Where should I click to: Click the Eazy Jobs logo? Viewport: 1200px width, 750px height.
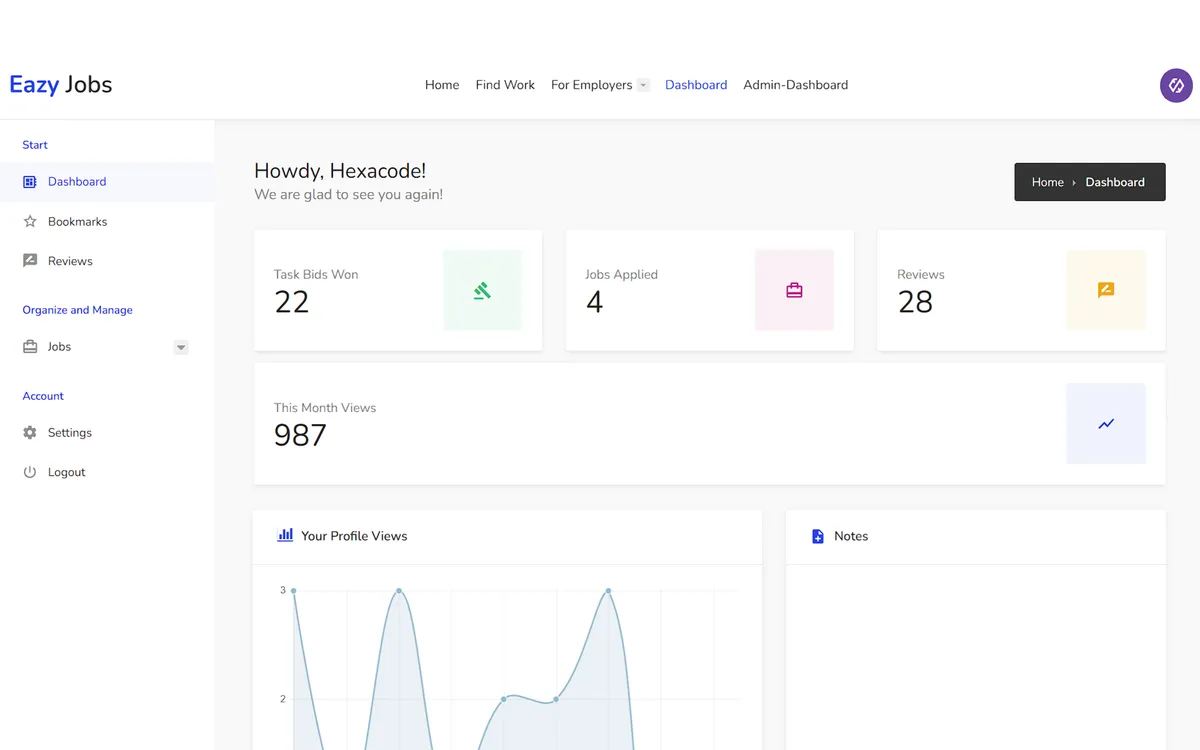(x=61, y=85)
